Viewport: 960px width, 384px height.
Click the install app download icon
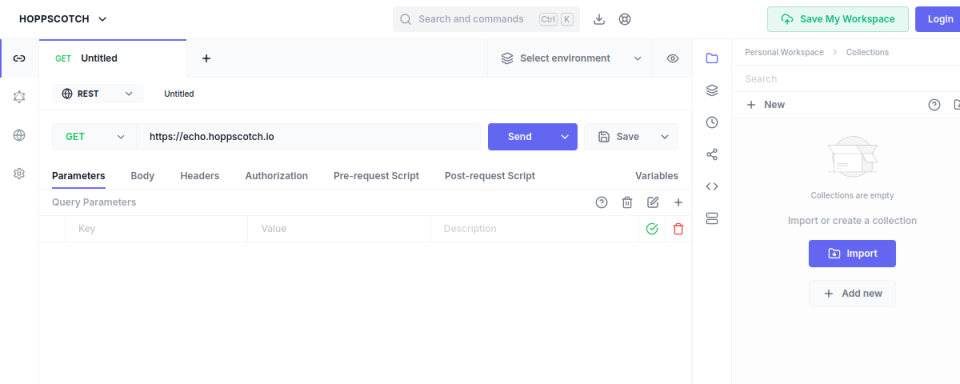tap(599, 19)
